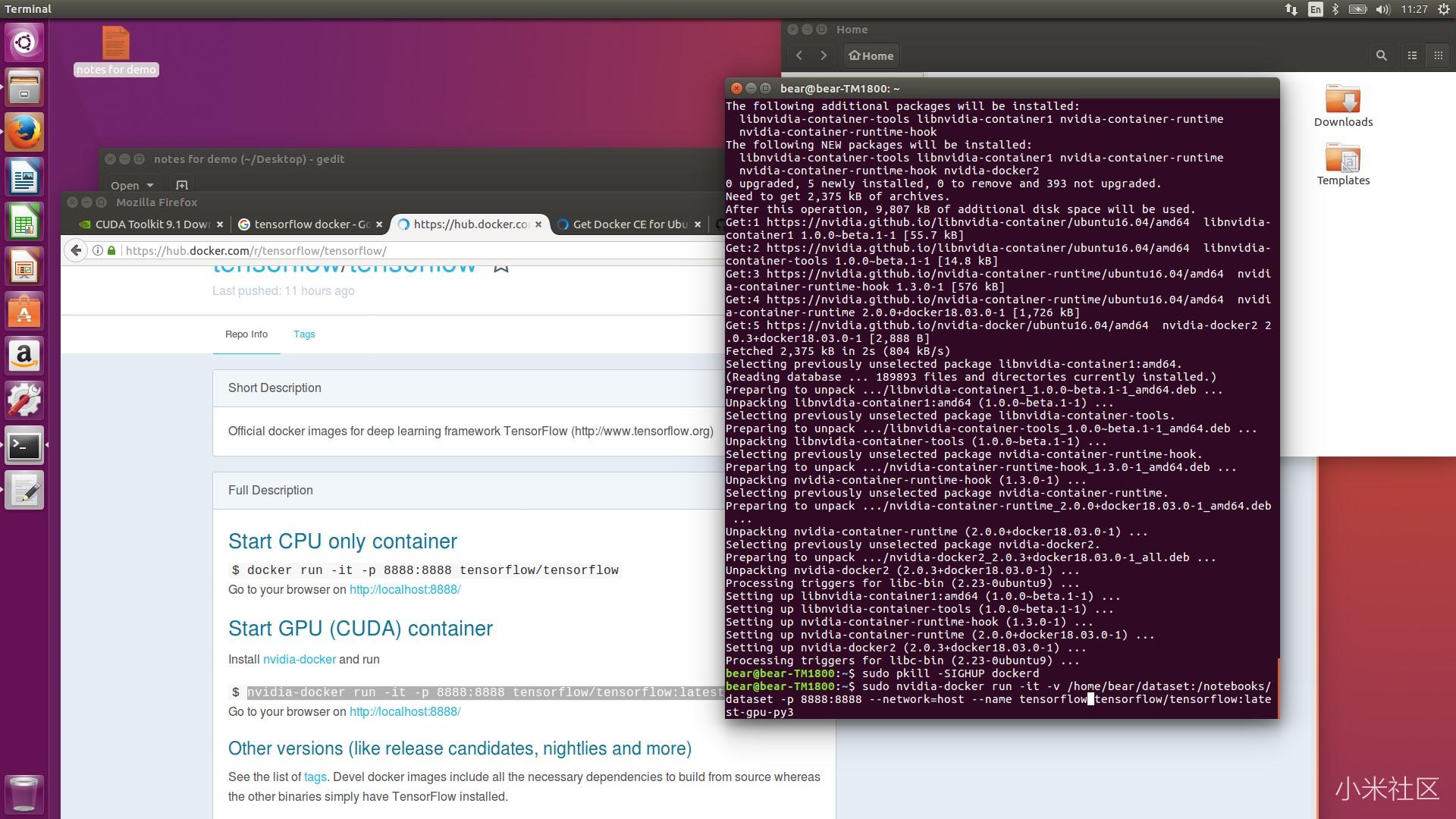Select the 'notes for demo' desktop file
The width and height of the screenshot is (1456, 819).
pos(116,50)
